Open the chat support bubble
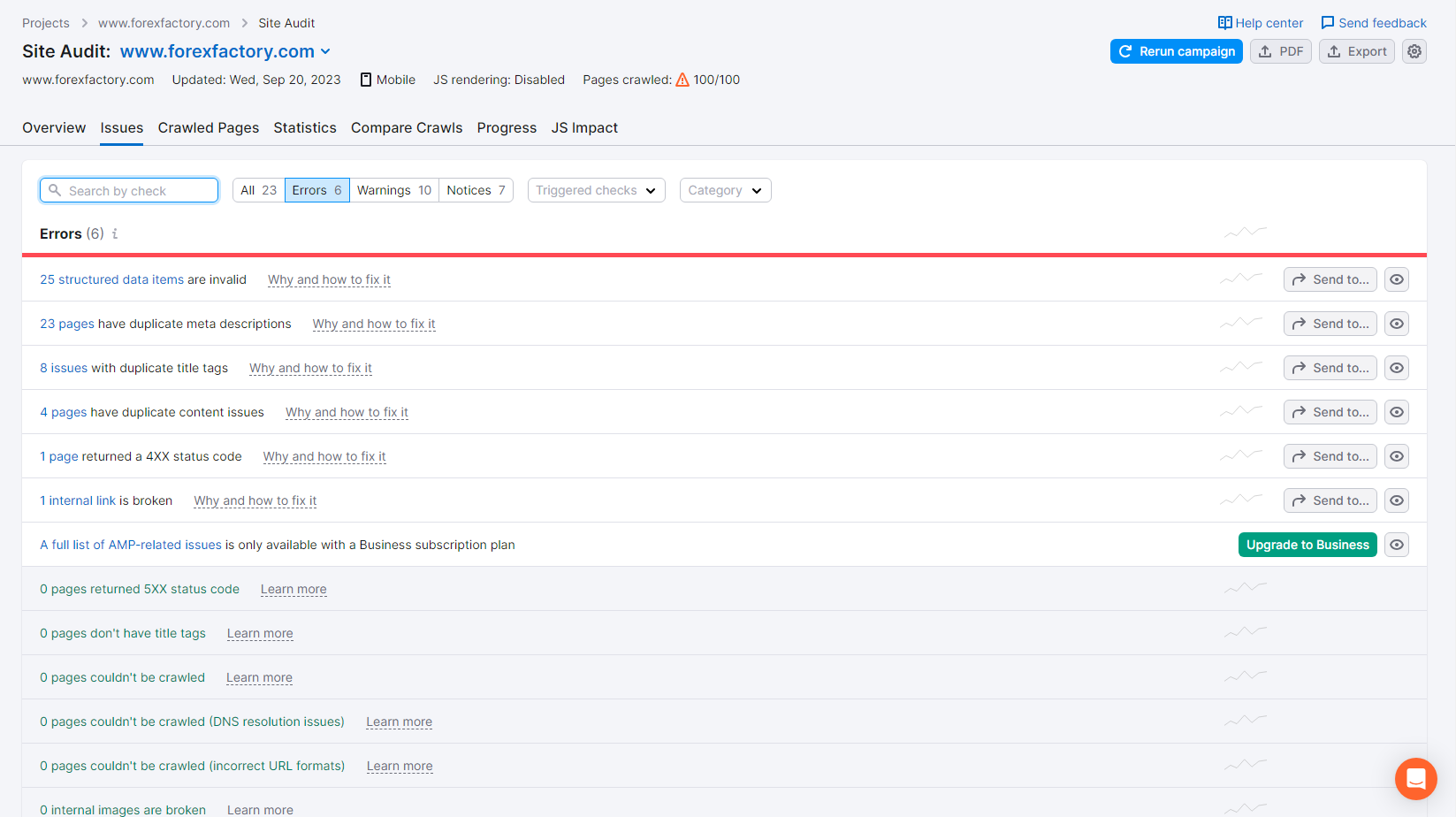Viewport: 1456px width, 817px height. tap(1416, 779)
